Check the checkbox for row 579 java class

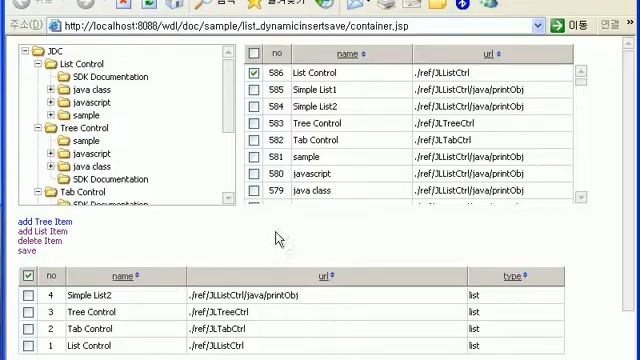pyautogui.click(x=254, y=190)
